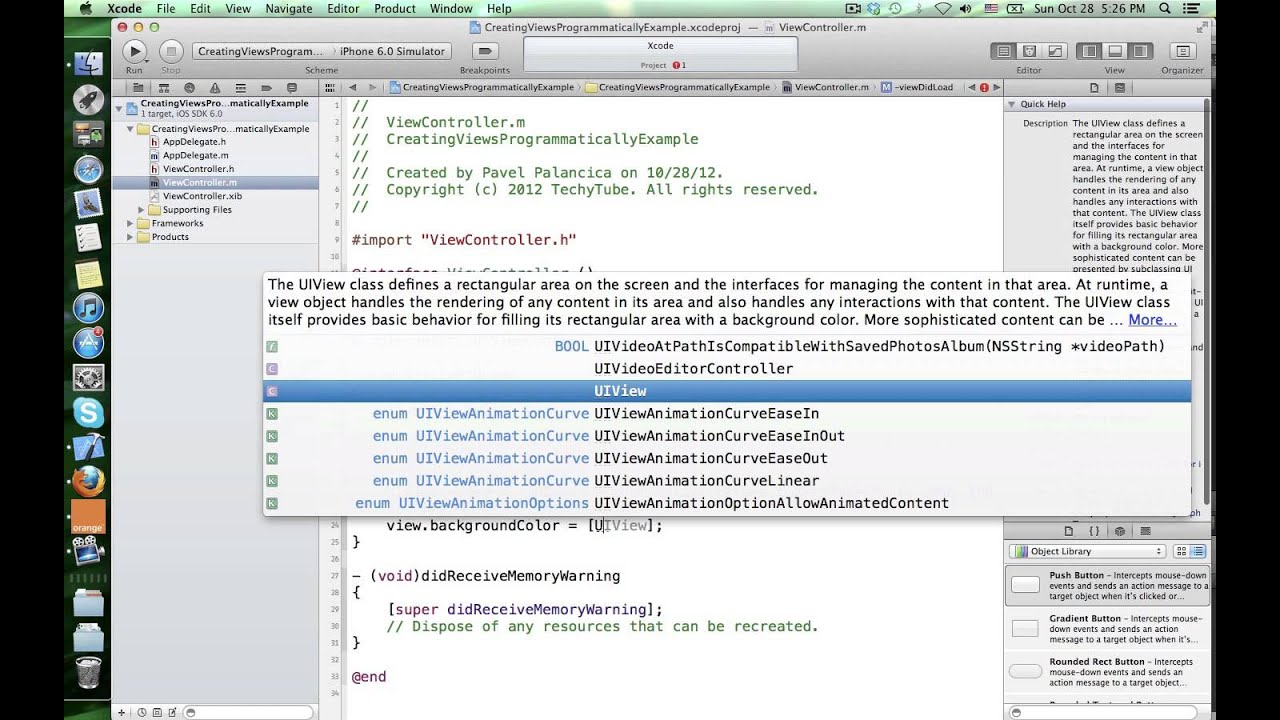Jump to the next issue arrow
Image resolution: width=1280 pixels, height=720 pixels.
click(996, 88)
